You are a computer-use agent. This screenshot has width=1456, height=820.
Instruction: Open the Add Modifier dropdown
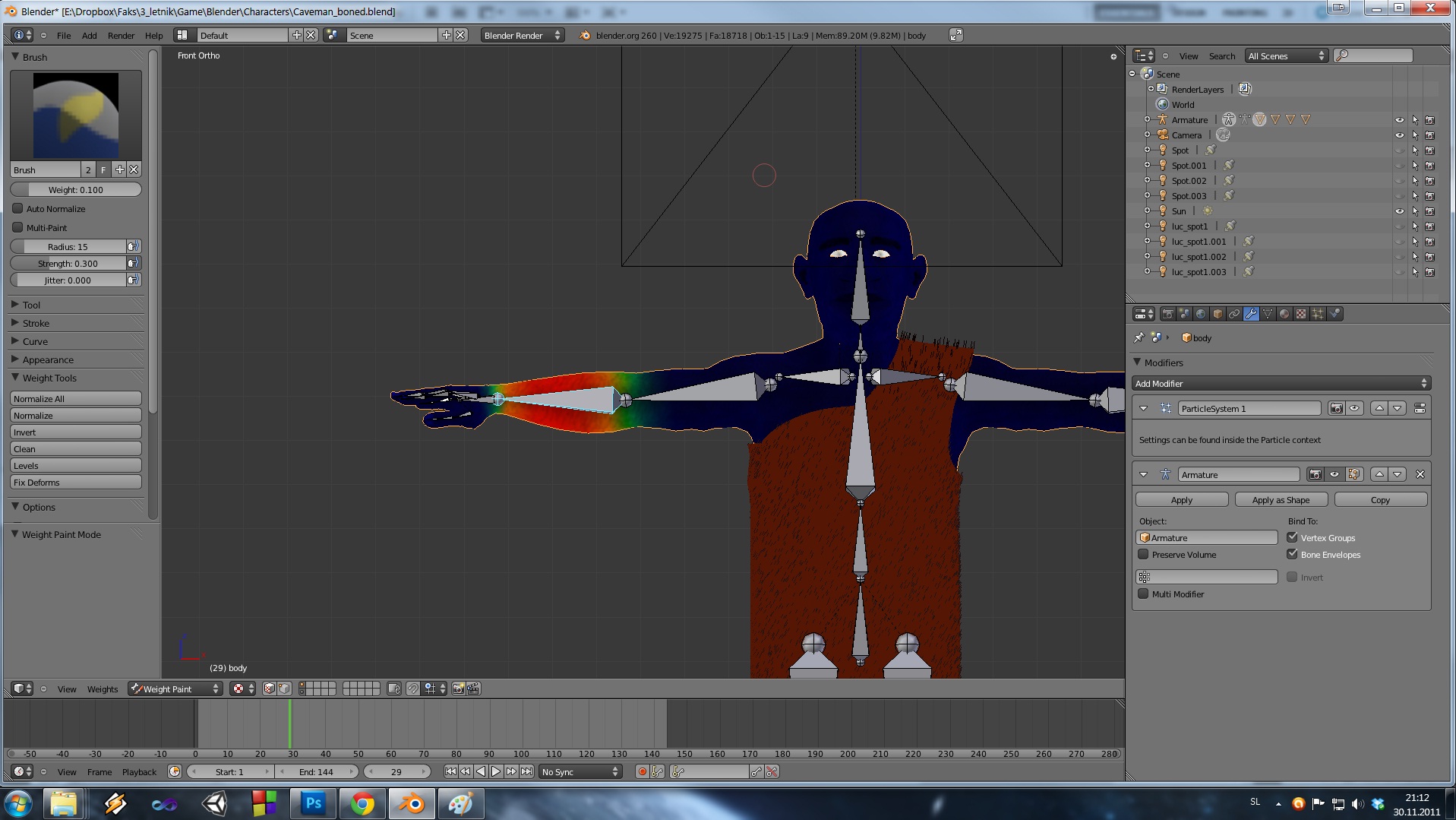(1281, 384)
